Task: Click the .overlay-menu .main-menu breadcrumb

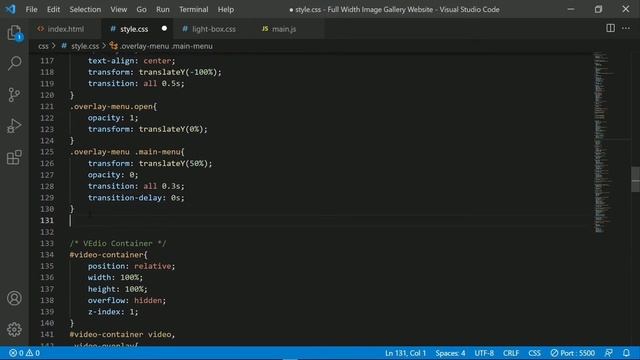Action: tap(166, 46)
